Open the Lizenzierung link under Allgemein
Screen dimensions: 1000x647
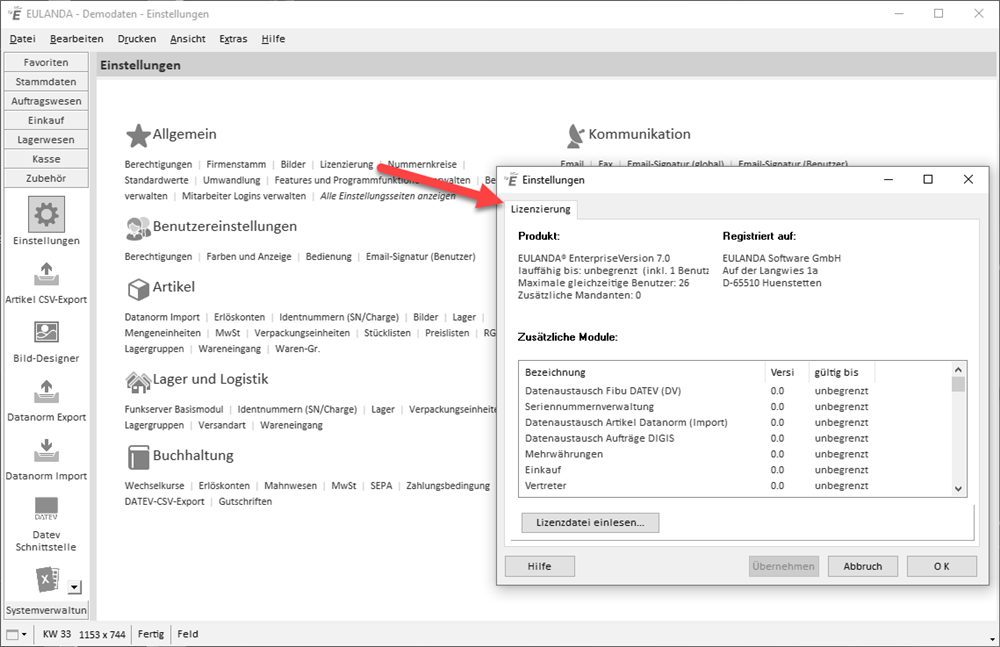346,165
